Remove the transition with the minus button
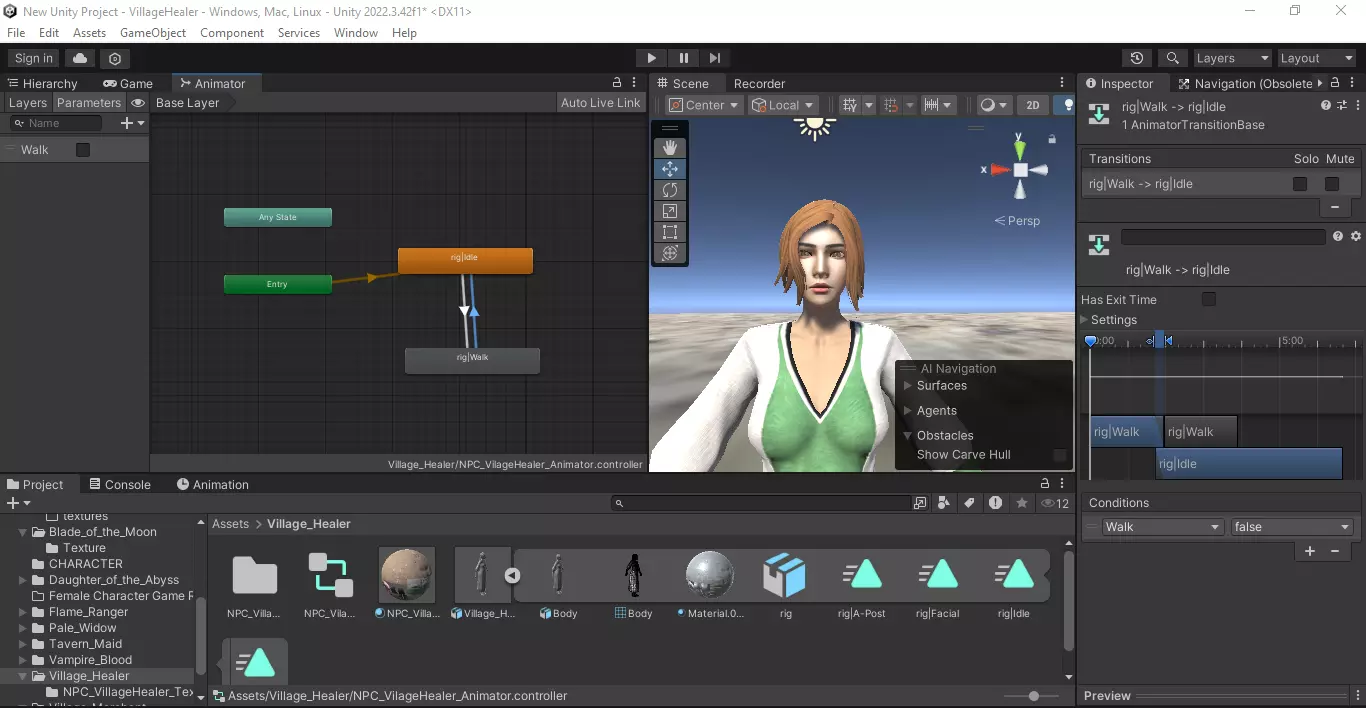Screen dimensions: 1366x708 (1334, 207)
